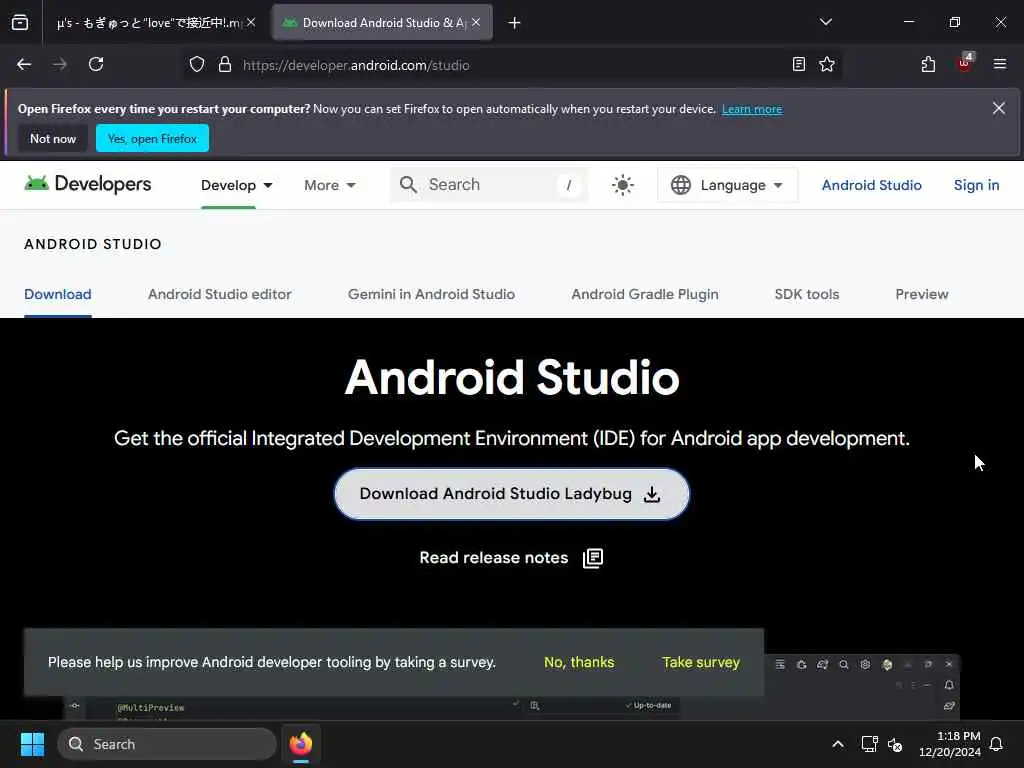Screen dimensions: 1024x768
Task: Close the μ's music tab
Action: coord(251,22)
